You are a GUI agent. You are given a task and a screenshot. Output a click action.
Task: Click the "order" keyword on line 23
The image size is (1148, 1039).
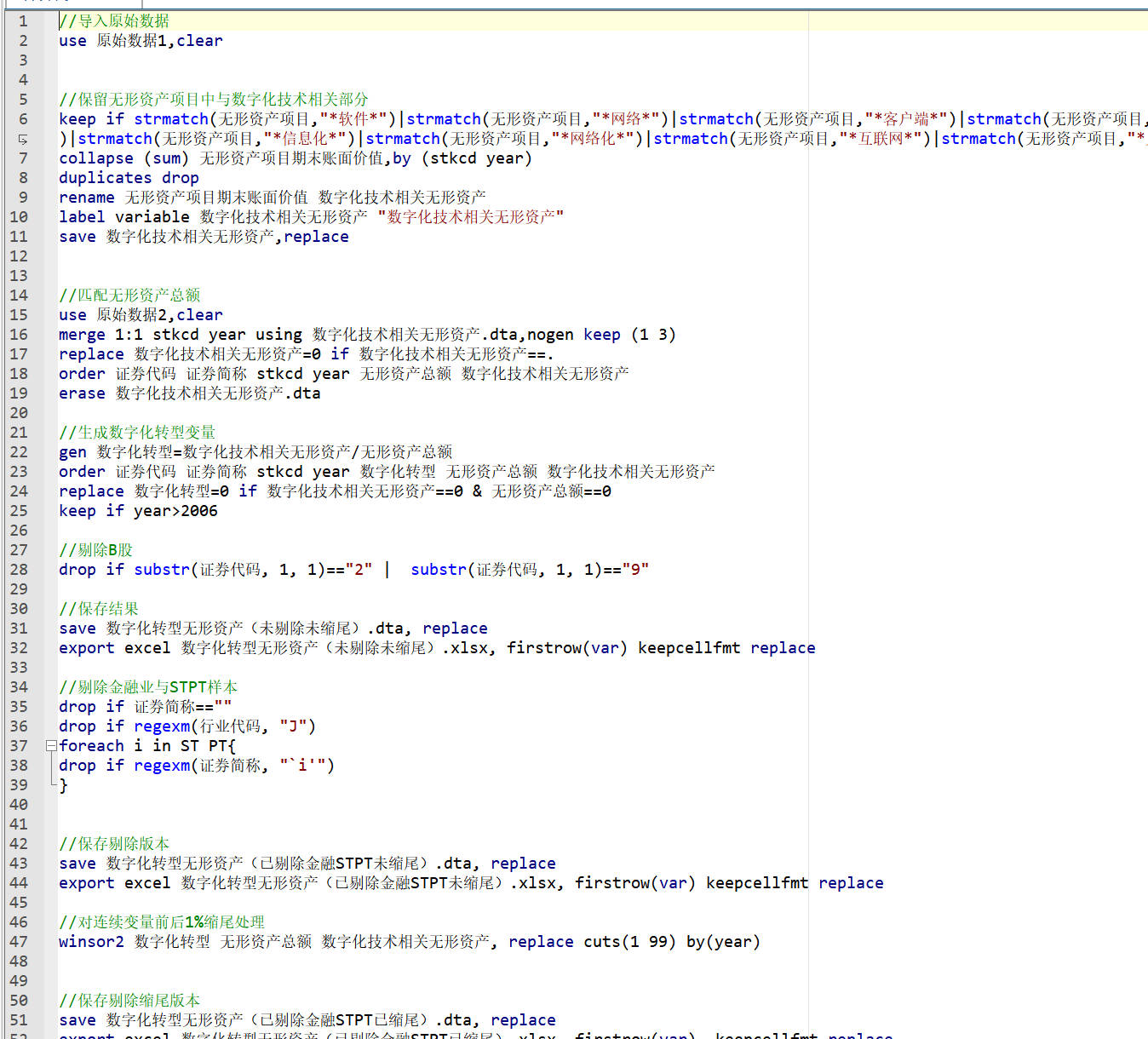coord(82,471)
